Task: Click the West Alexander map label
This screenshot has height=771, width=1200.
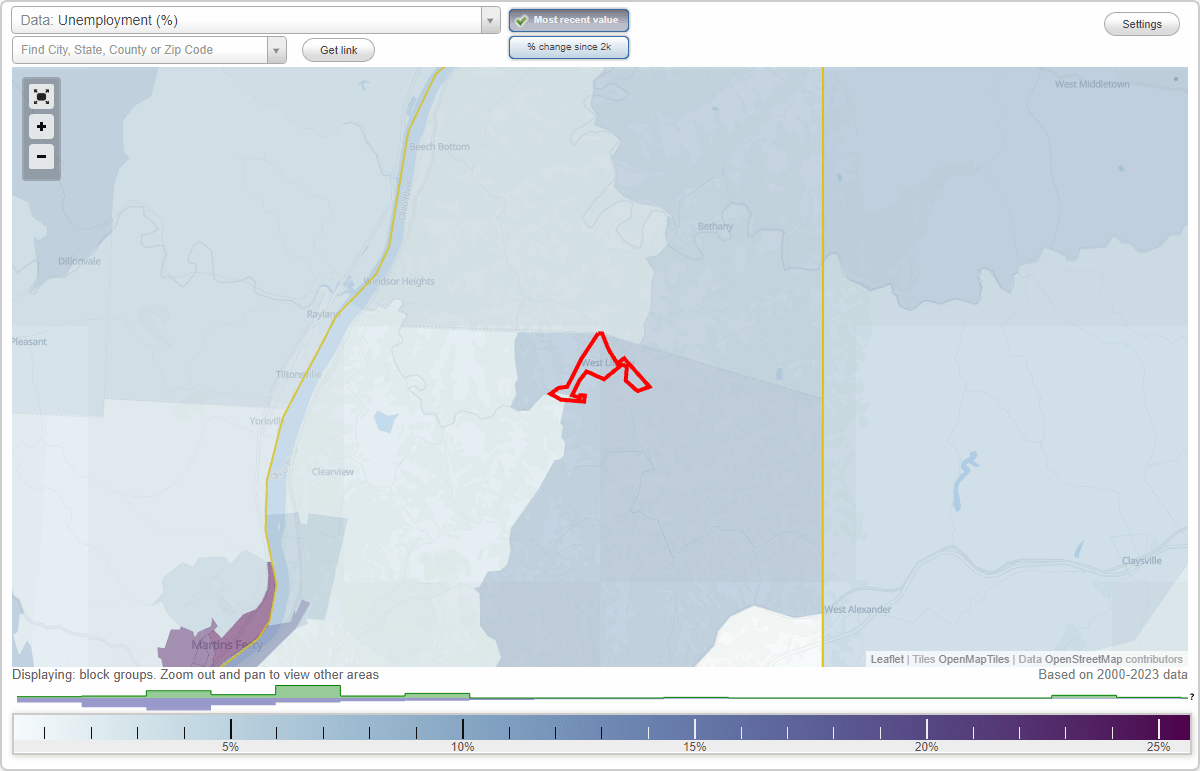Action: (857, 609)
